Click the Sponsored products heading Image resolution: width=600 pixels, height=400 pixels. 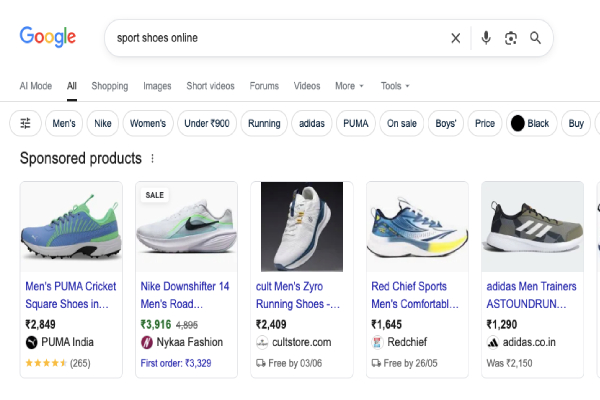(x=81, y=158)
